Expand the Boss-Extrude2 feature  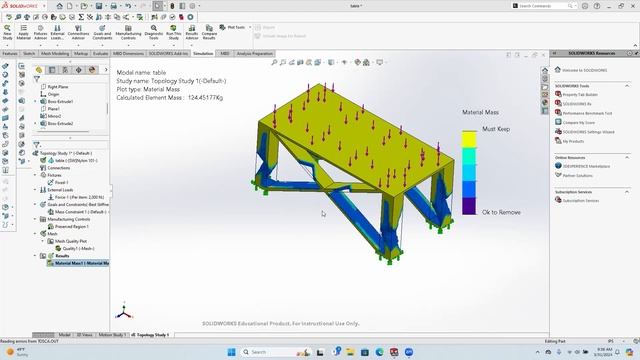tap(35, 124)
